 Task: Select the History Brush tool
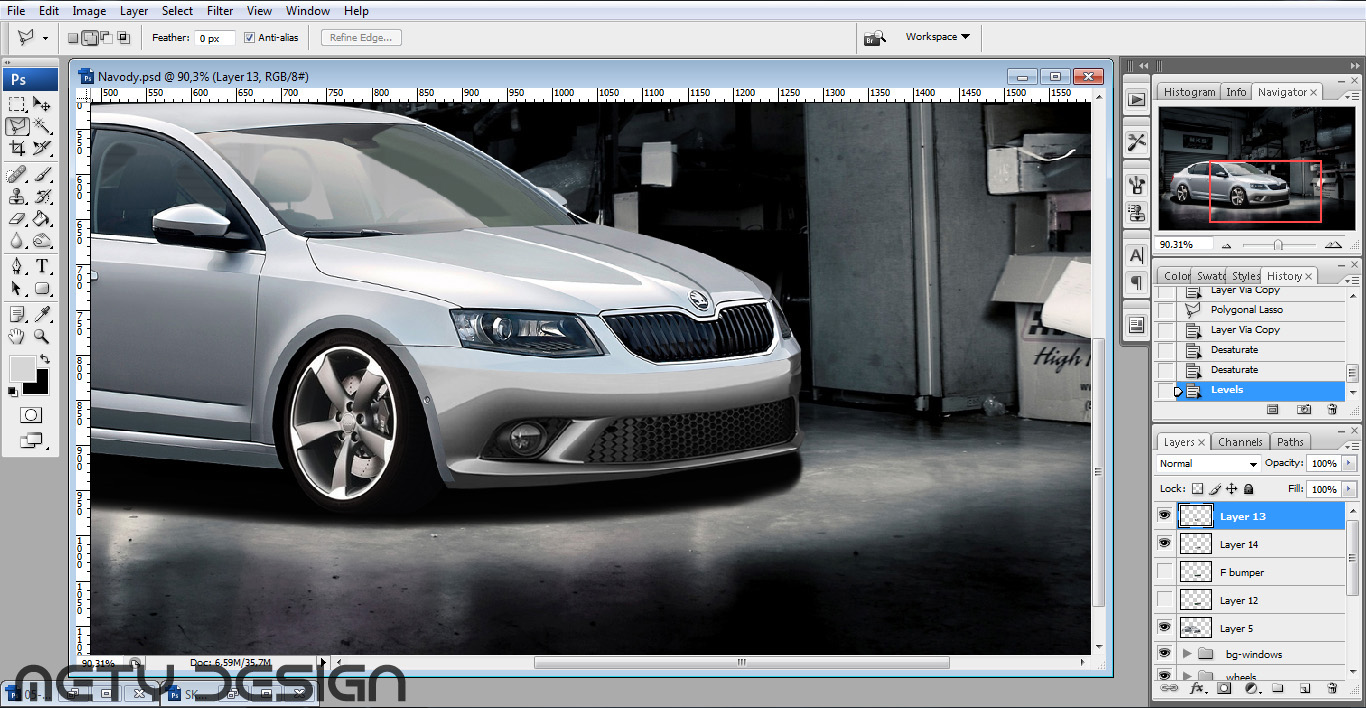[42, 197]
